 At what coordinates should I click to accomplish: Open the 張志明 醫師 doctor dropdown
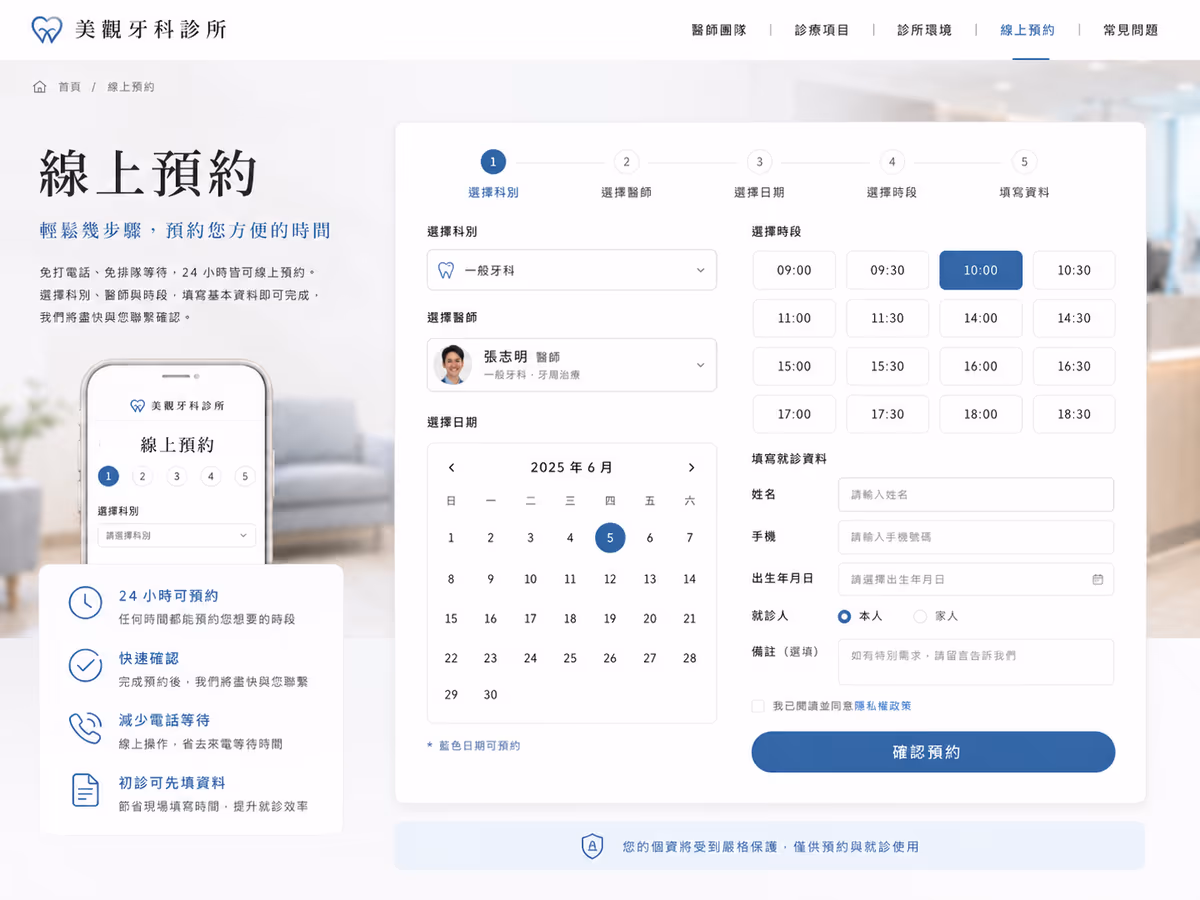(x=572, y=365)
